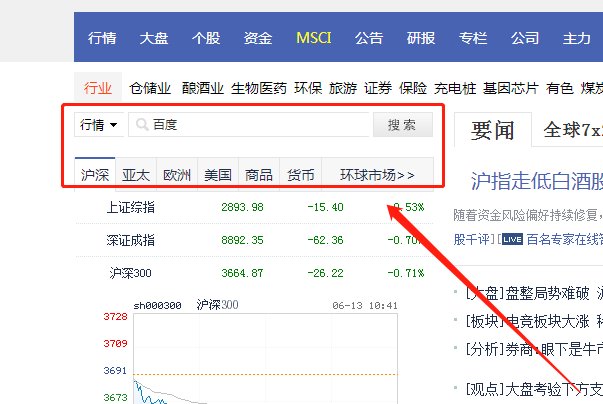
Task: Click the magnifier icon in search box
Action: click(x=142, y=125)
